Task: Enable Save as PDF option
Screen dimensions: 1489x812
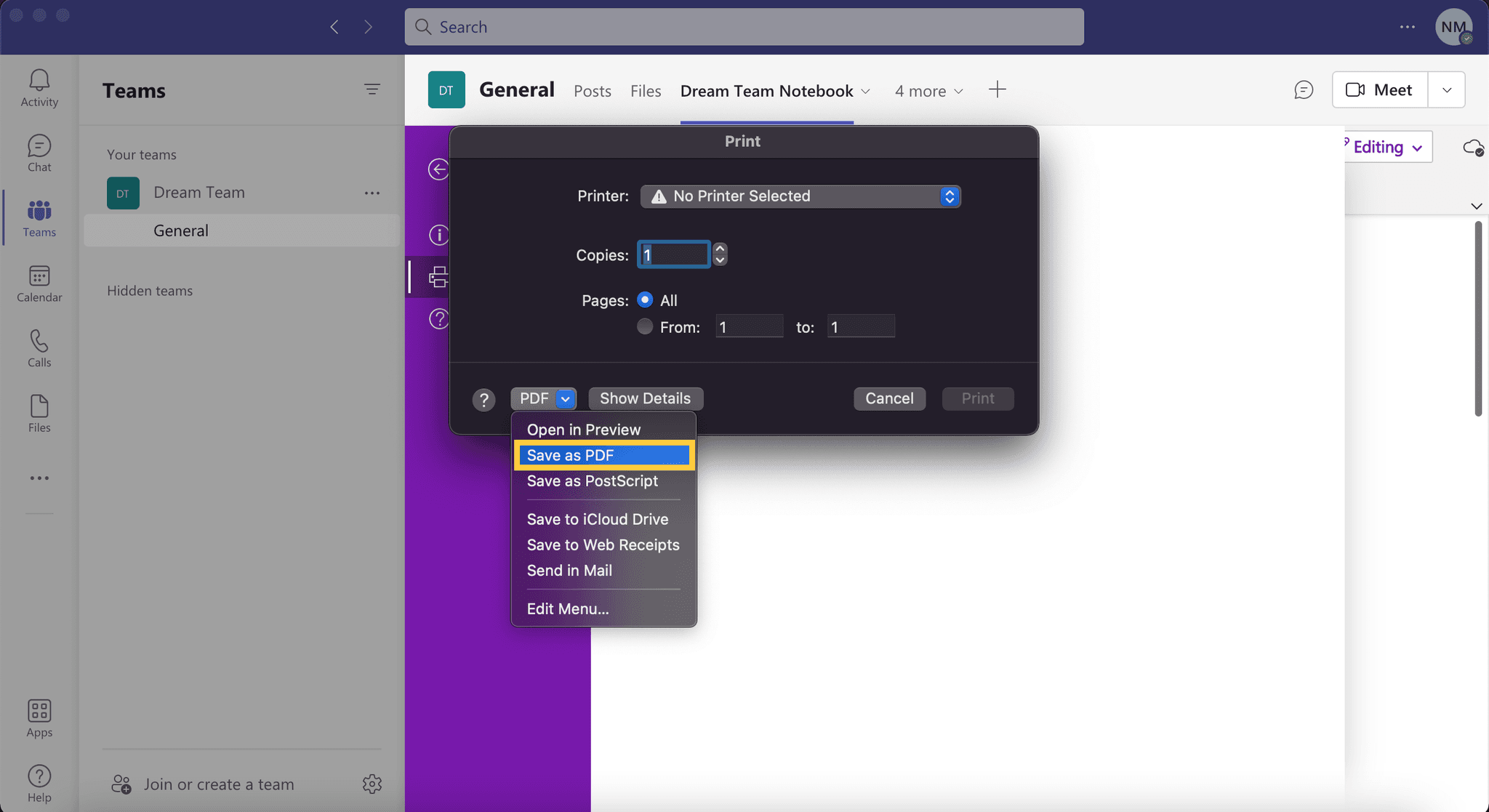Action: click(603, 454)
